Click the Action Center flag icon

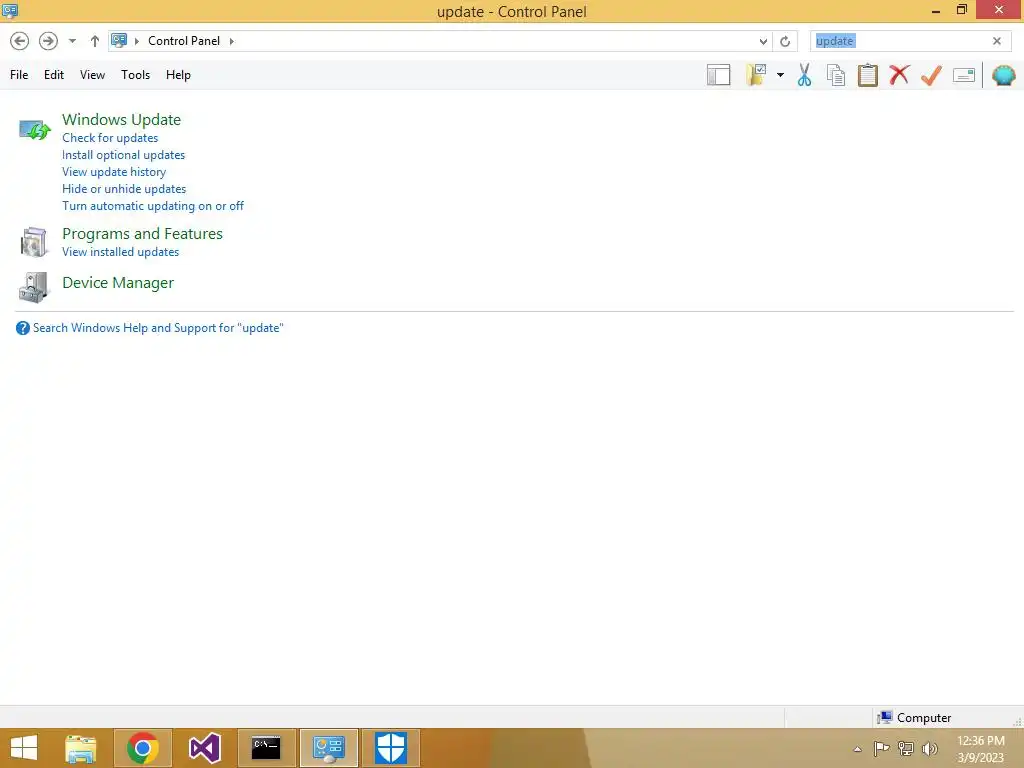tap(881, 748)
